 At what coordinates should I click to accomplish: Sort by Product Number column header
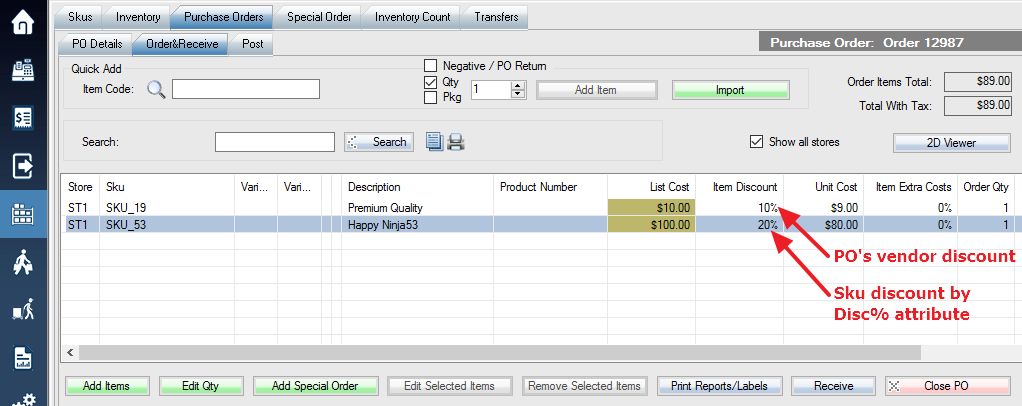point(551,187)
